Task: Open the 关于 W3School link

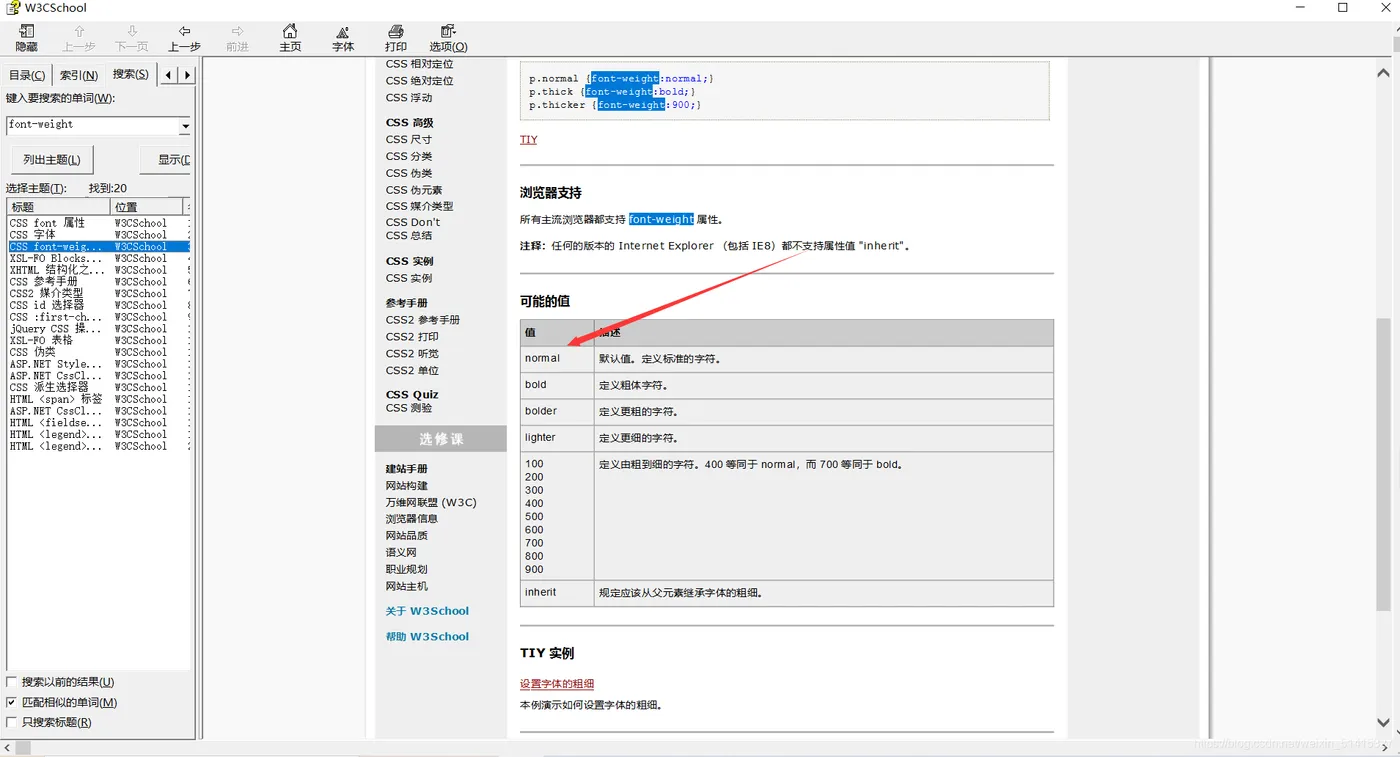Action: (427, 611)
